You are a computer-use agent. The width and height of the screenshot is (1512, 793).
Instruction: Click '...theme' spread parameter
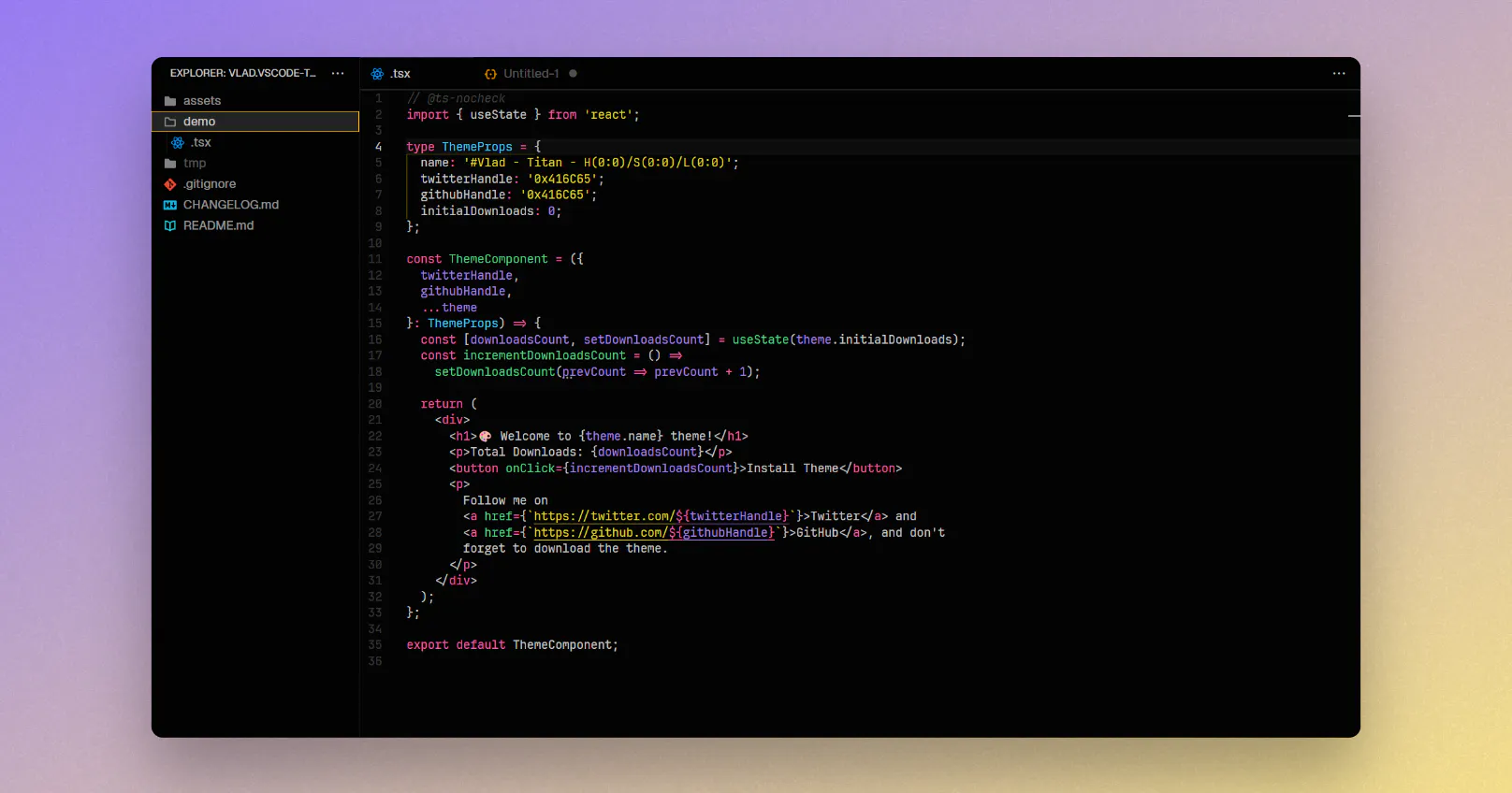(x=449, y=308)
